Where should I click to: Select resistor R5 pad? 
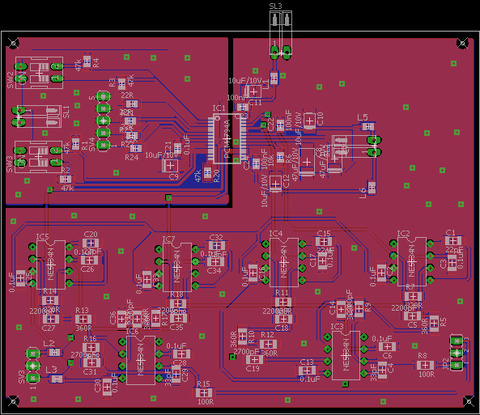434,322
